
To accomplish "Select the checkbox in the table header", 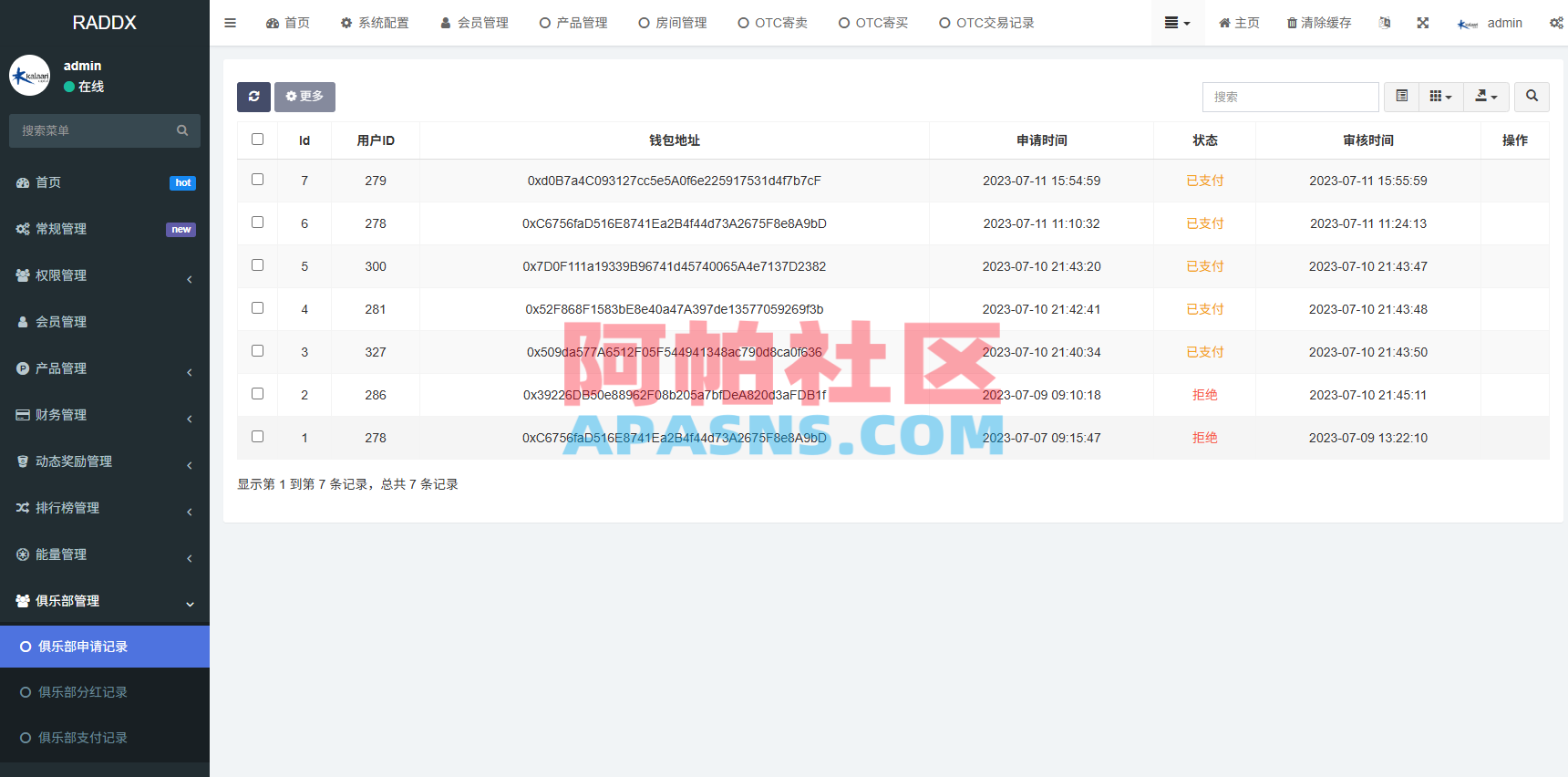I will pos(257,140).
